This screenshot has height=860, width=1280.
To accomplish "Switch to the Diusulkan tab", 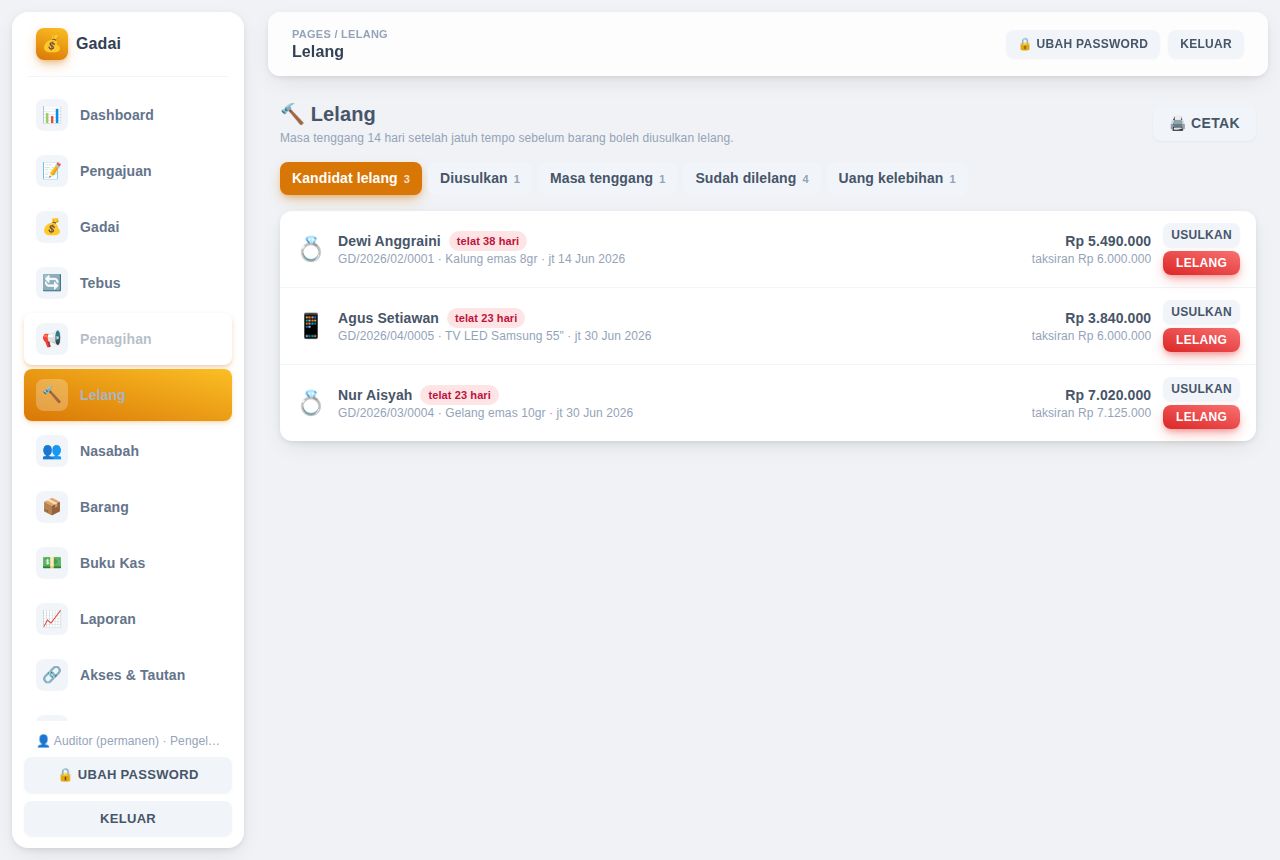I will (480, 178).
